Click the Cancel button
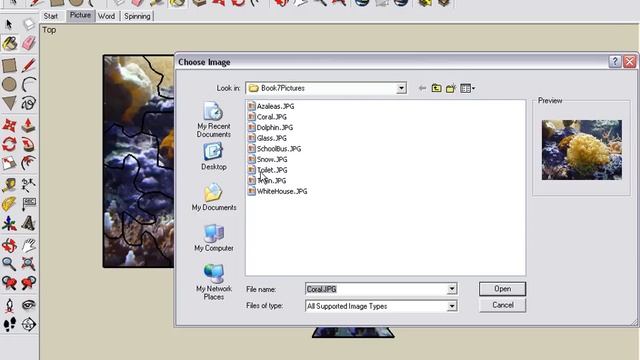 pos(502,305)
